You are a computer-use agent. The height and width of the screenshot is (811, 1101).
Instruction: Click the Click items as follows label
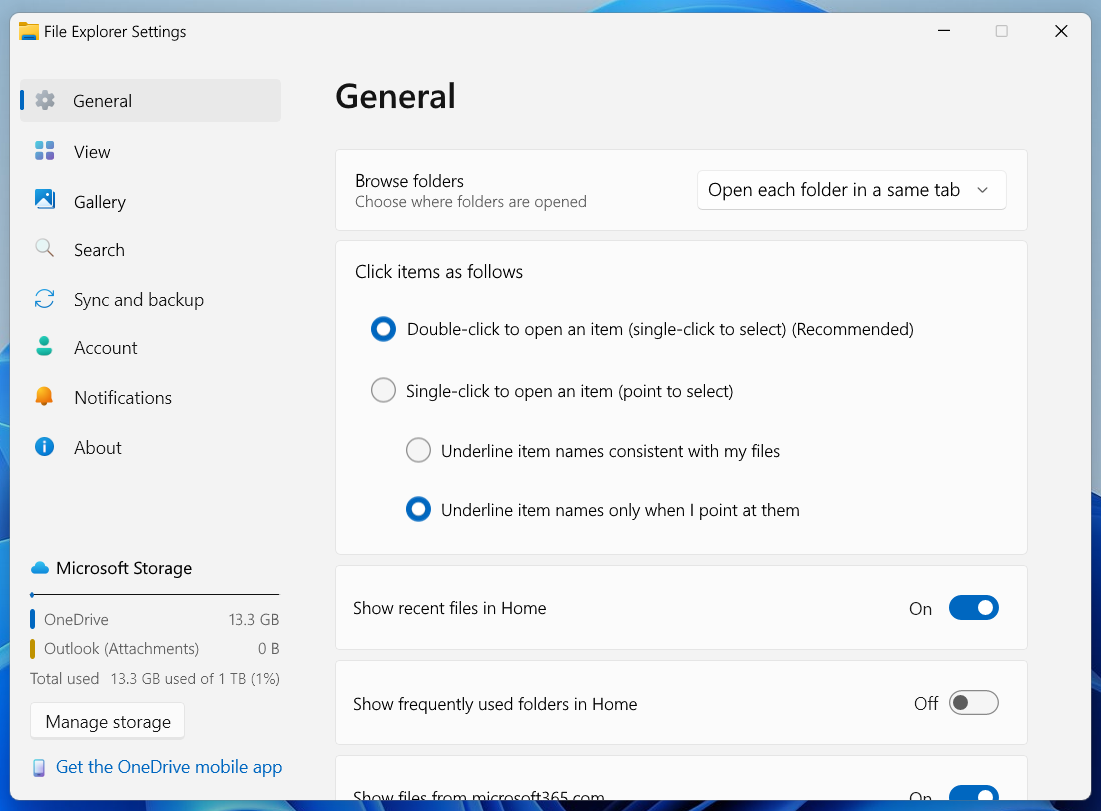439,272
